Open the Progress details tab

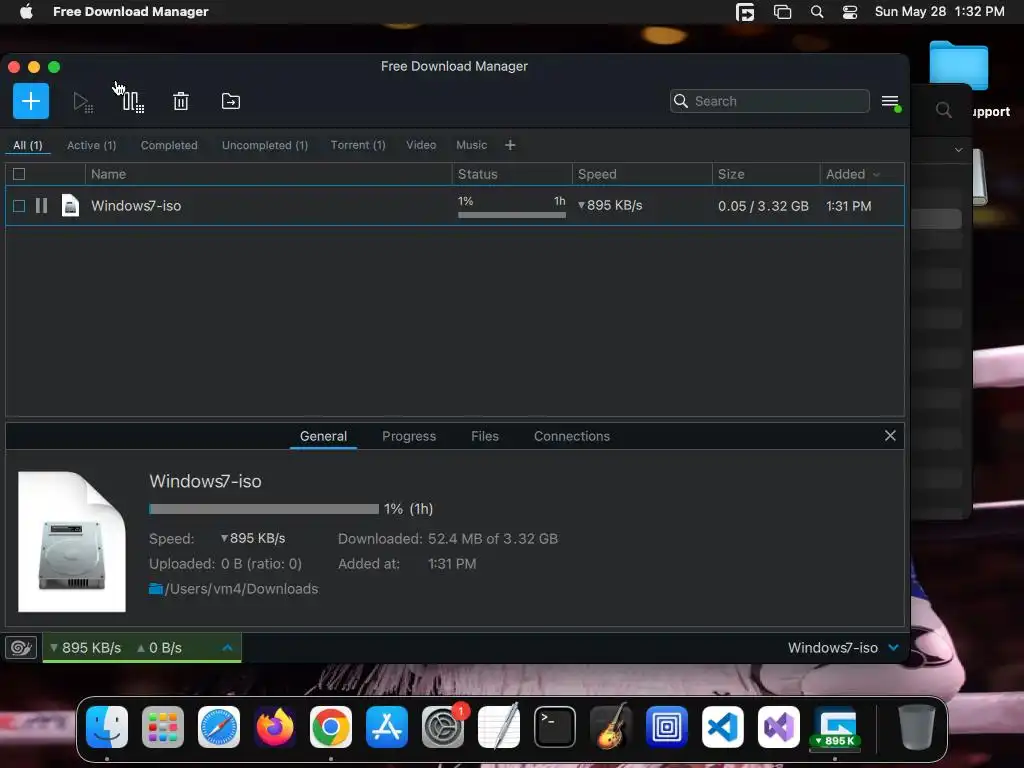coord(409,436)
